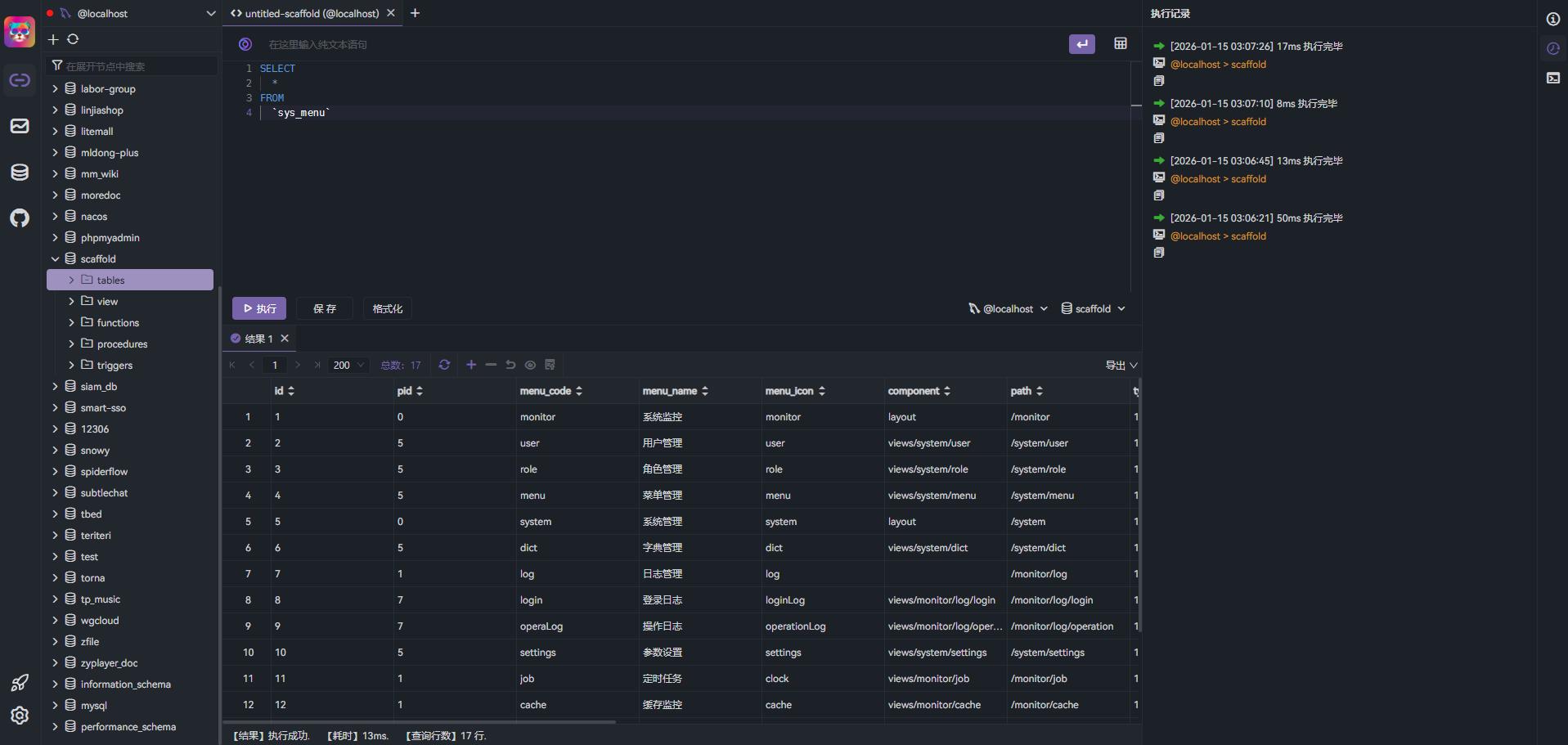Expand the procedures folder
The width and height of the screenshot is (1568, 745).
(x=71, y=343)
